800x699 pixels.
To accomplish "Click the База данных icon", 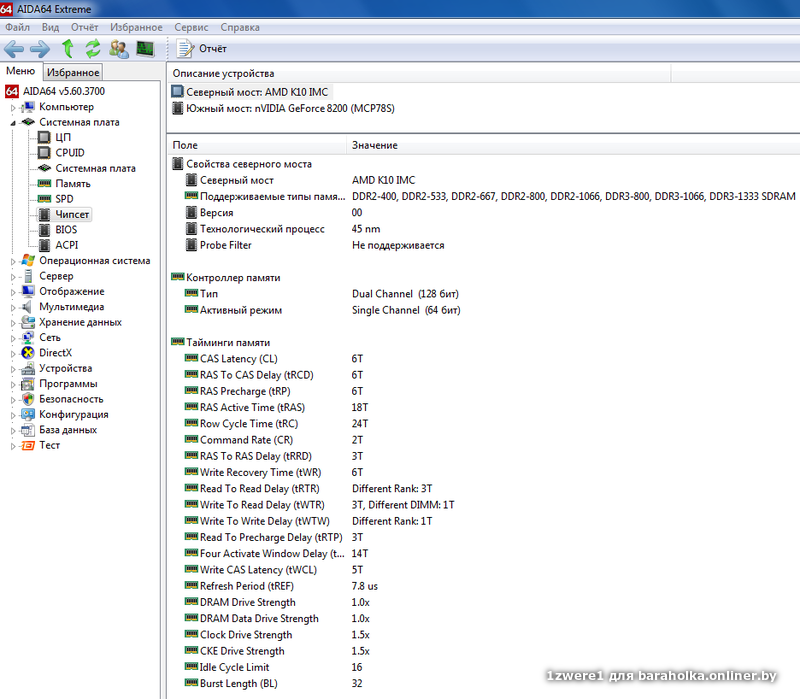I will (x=28, y=430).
